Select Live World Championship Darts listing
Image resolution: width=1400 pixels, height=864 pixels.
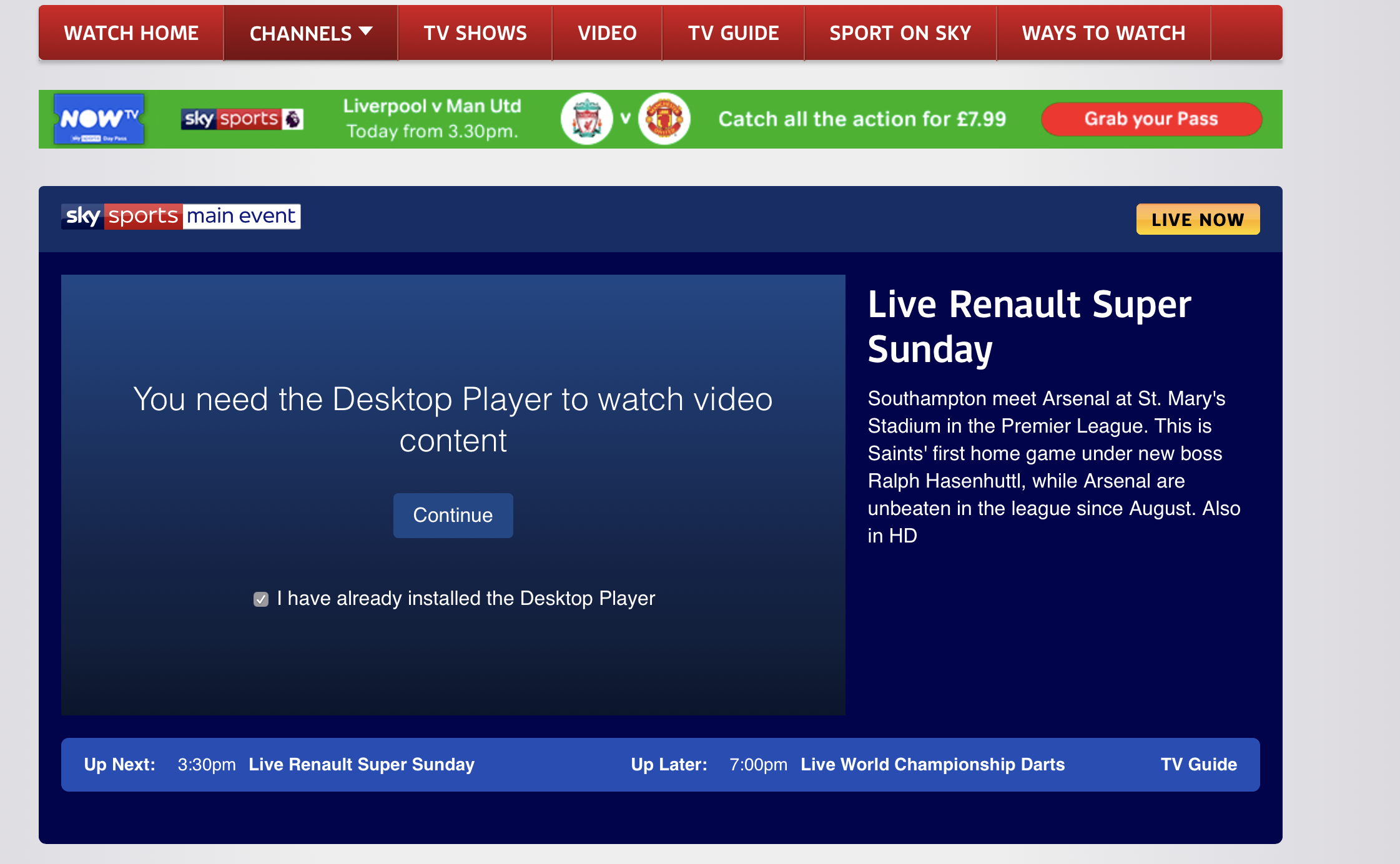tap(933, 765)
